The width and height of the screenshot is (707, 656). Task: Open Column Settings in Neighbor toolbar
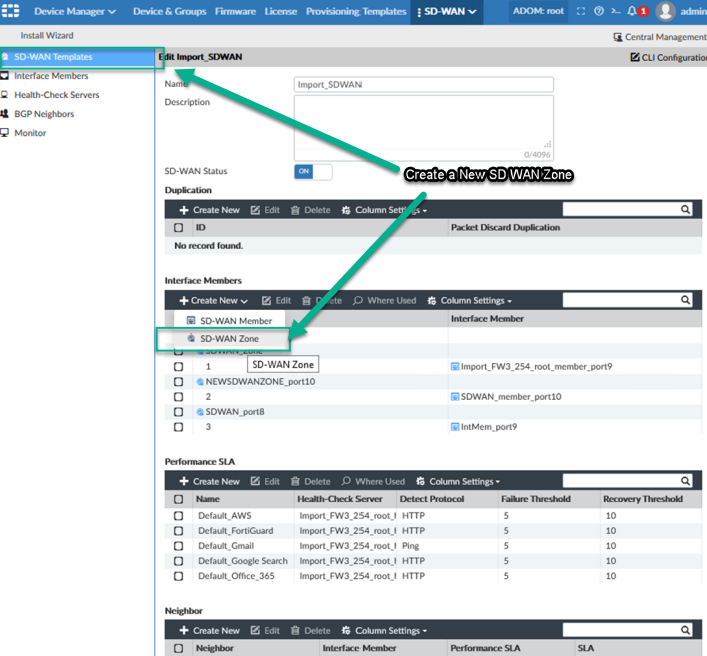click(x=384, y=630)
